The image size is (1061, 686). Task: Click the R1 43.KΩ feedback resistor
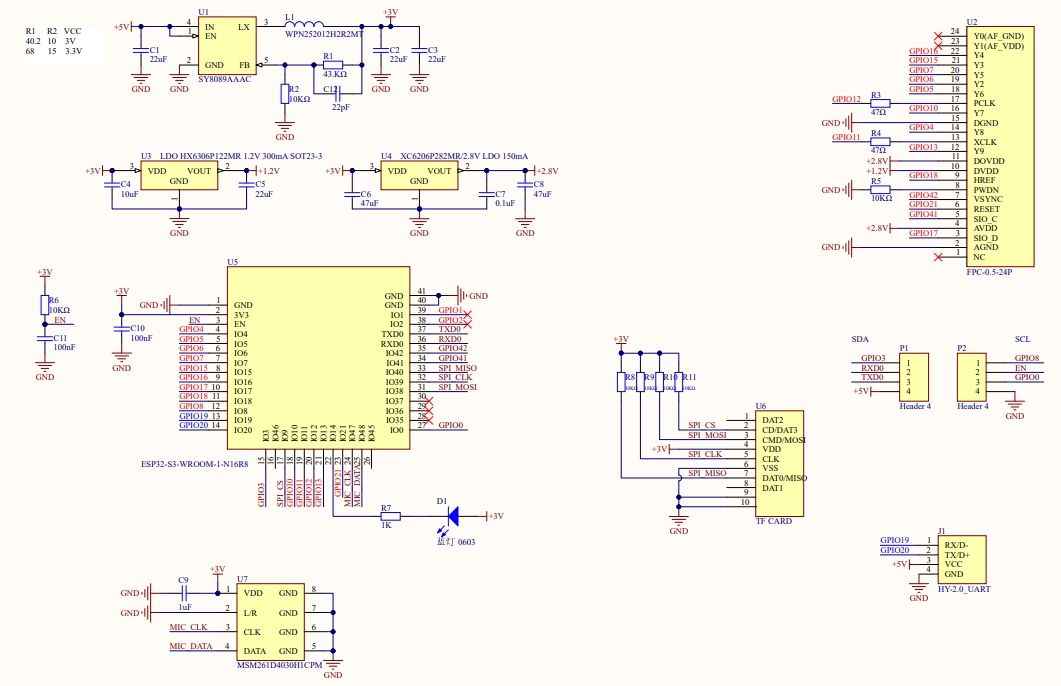(333, 65)
